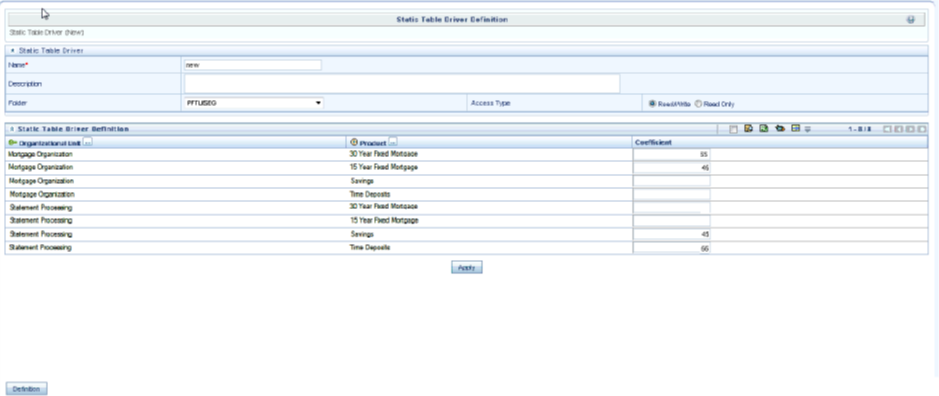Click the record count pagination text
The image size is (939, 396).
click(860, 129)
